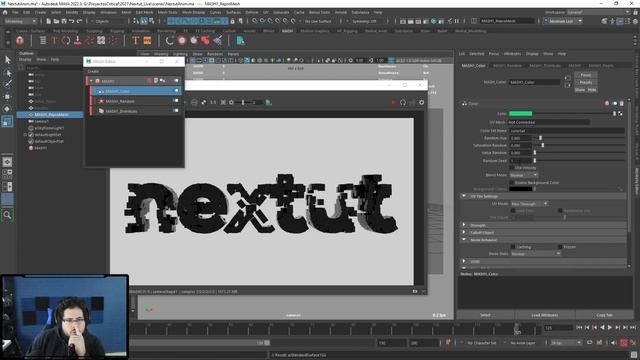Open the Windows menu in main menu bar
The image size is (640, 360).
[108, 12]
